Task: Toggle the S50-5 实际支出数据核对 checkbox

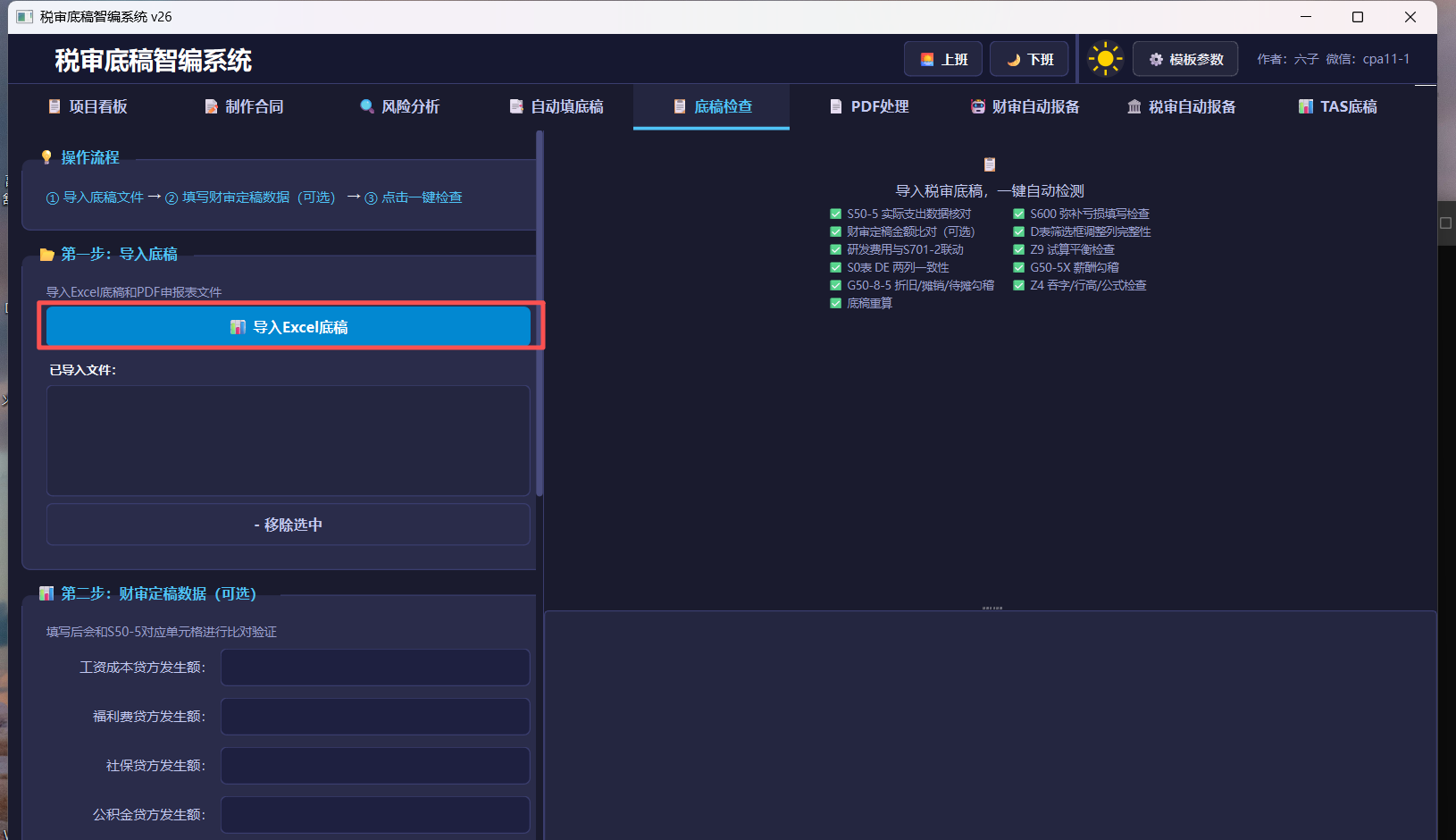Action: coord(836,214)
